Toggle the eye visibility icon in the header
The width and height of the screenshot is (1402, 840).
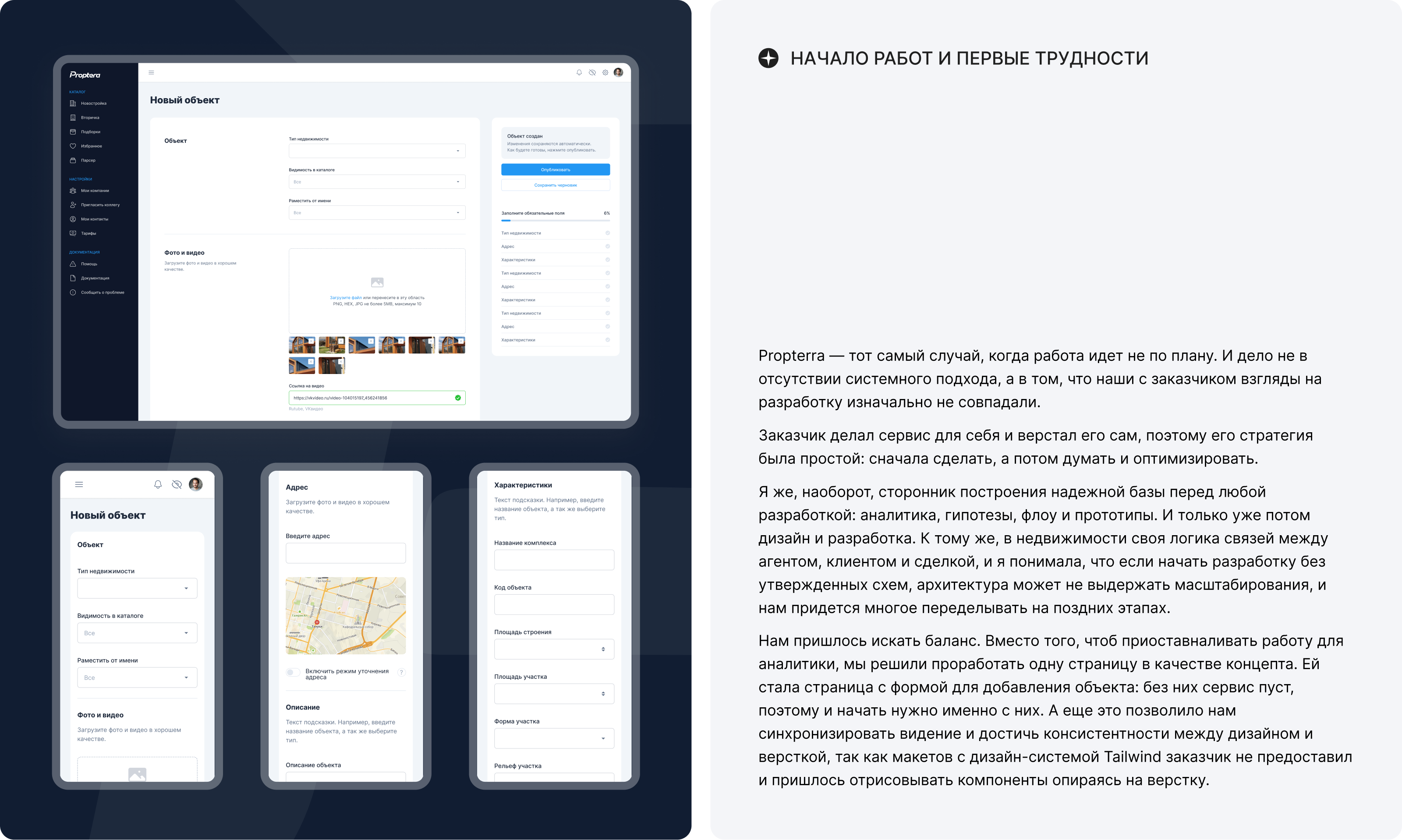[592, 72]
